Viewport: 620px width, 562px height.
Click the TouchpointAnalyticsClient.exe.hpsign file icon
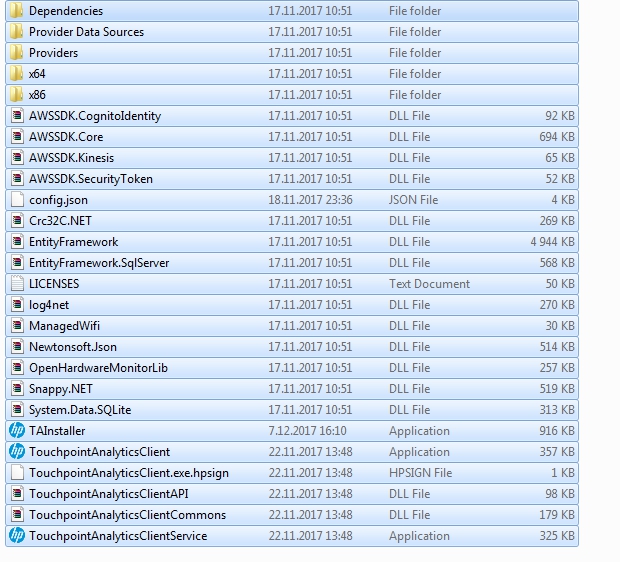[x=16, y=473]
